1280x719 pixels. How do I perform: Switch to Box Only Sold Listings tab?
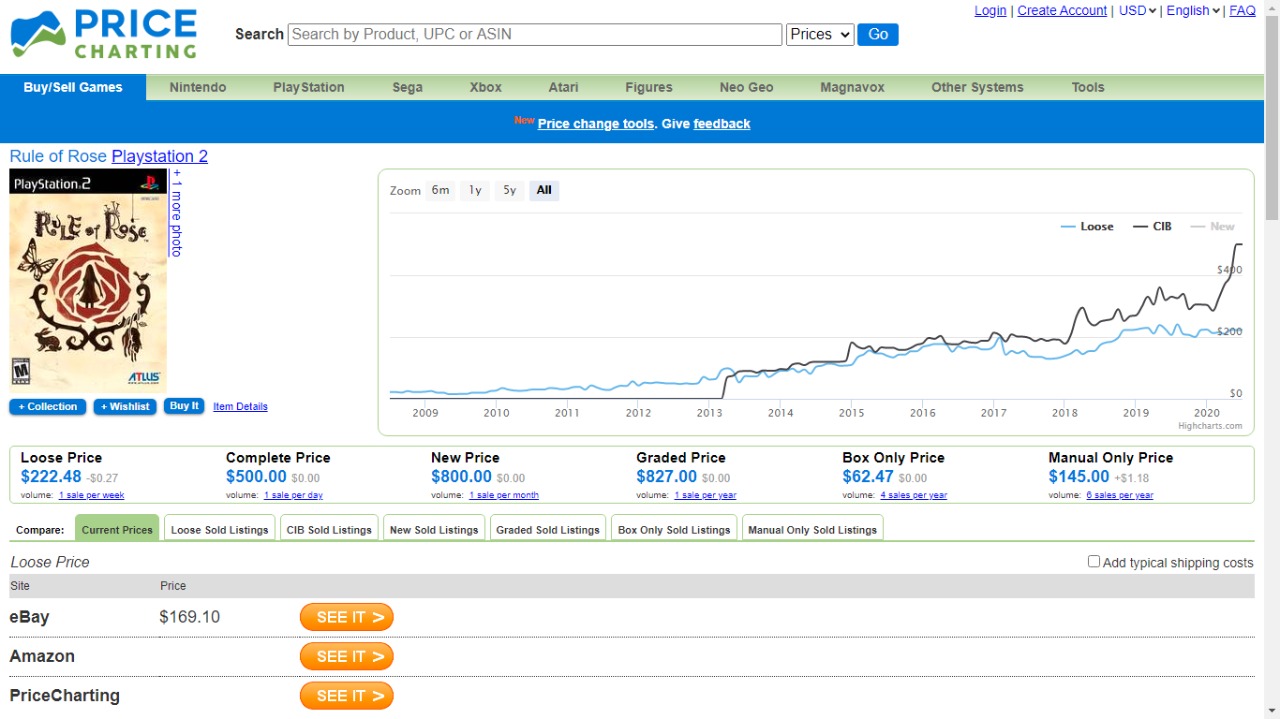pyautogui.click(x=674, y=529)
